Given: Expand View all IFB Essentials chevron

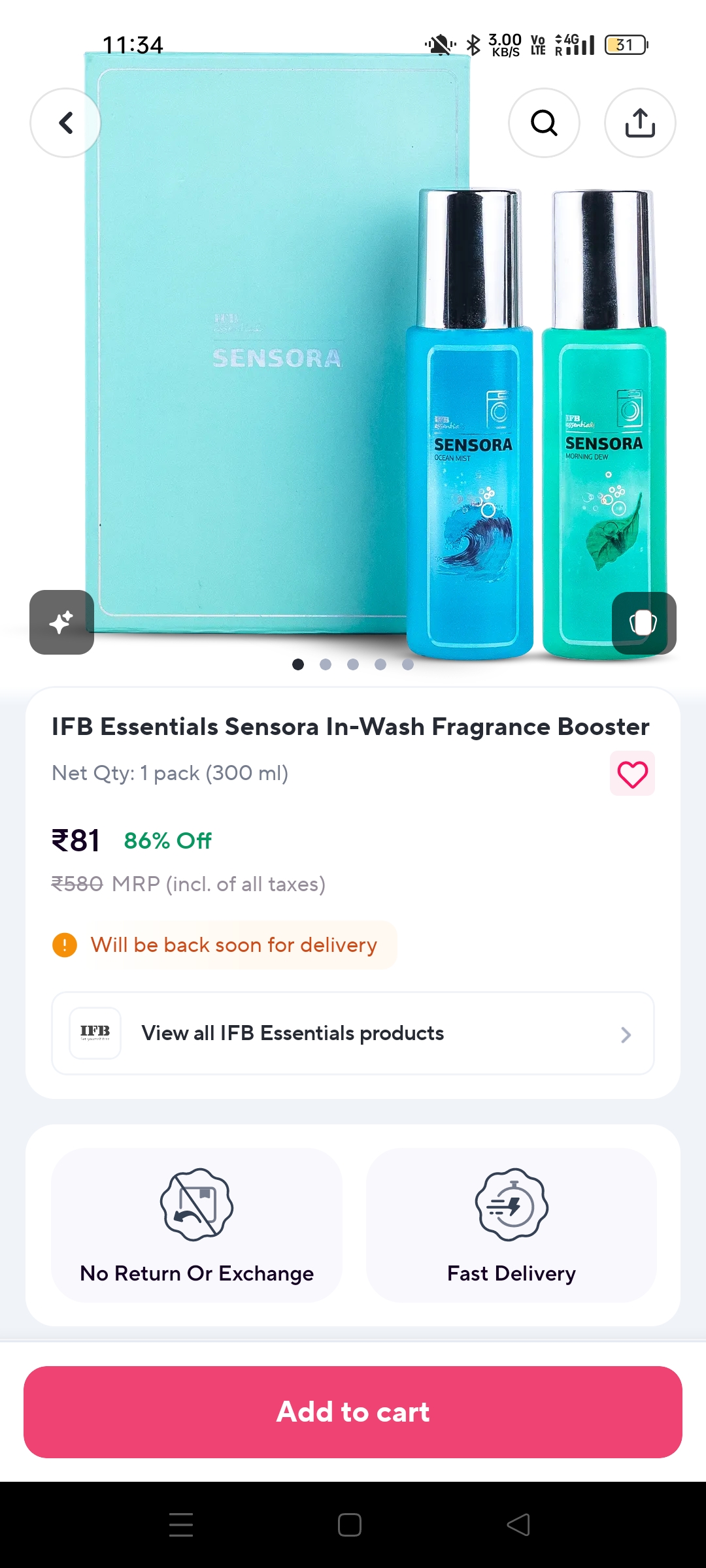Looking at the screenshot, I should [x=626, y=1034].
